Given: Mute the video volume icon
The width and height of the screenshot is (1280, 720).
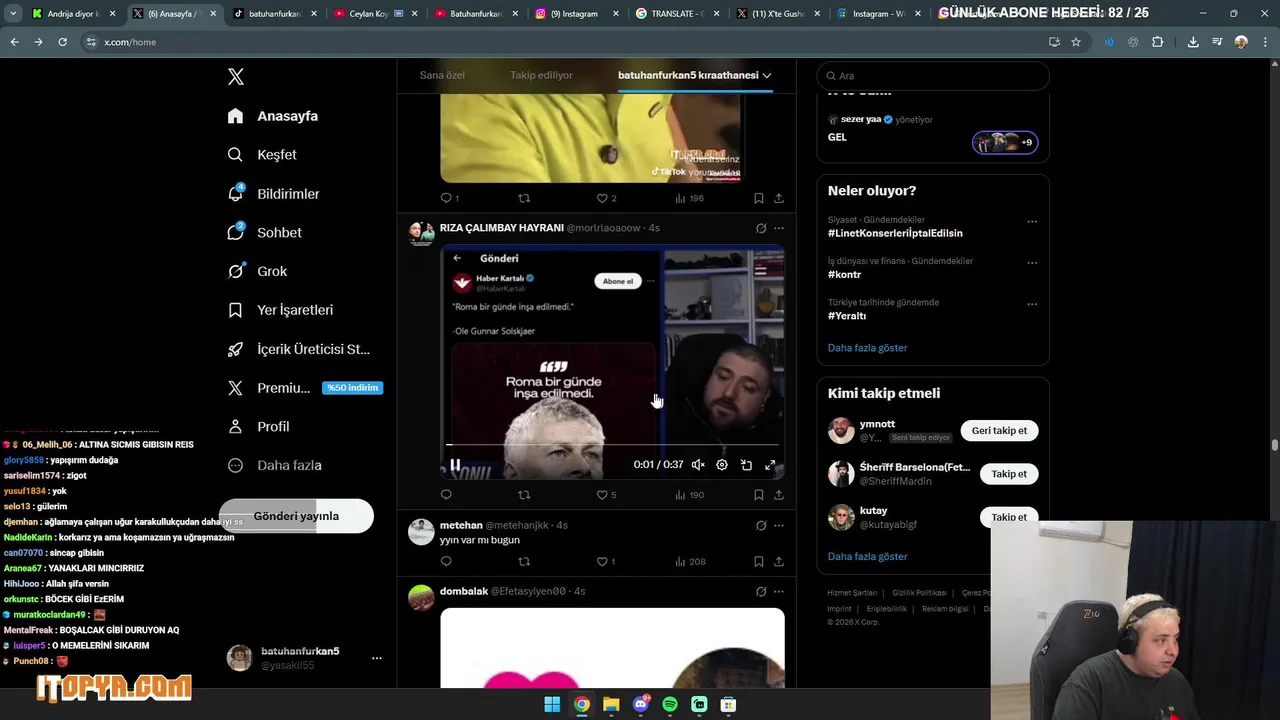Looking at the screenshot, I should pyautogui.click(x=698, y=465).
